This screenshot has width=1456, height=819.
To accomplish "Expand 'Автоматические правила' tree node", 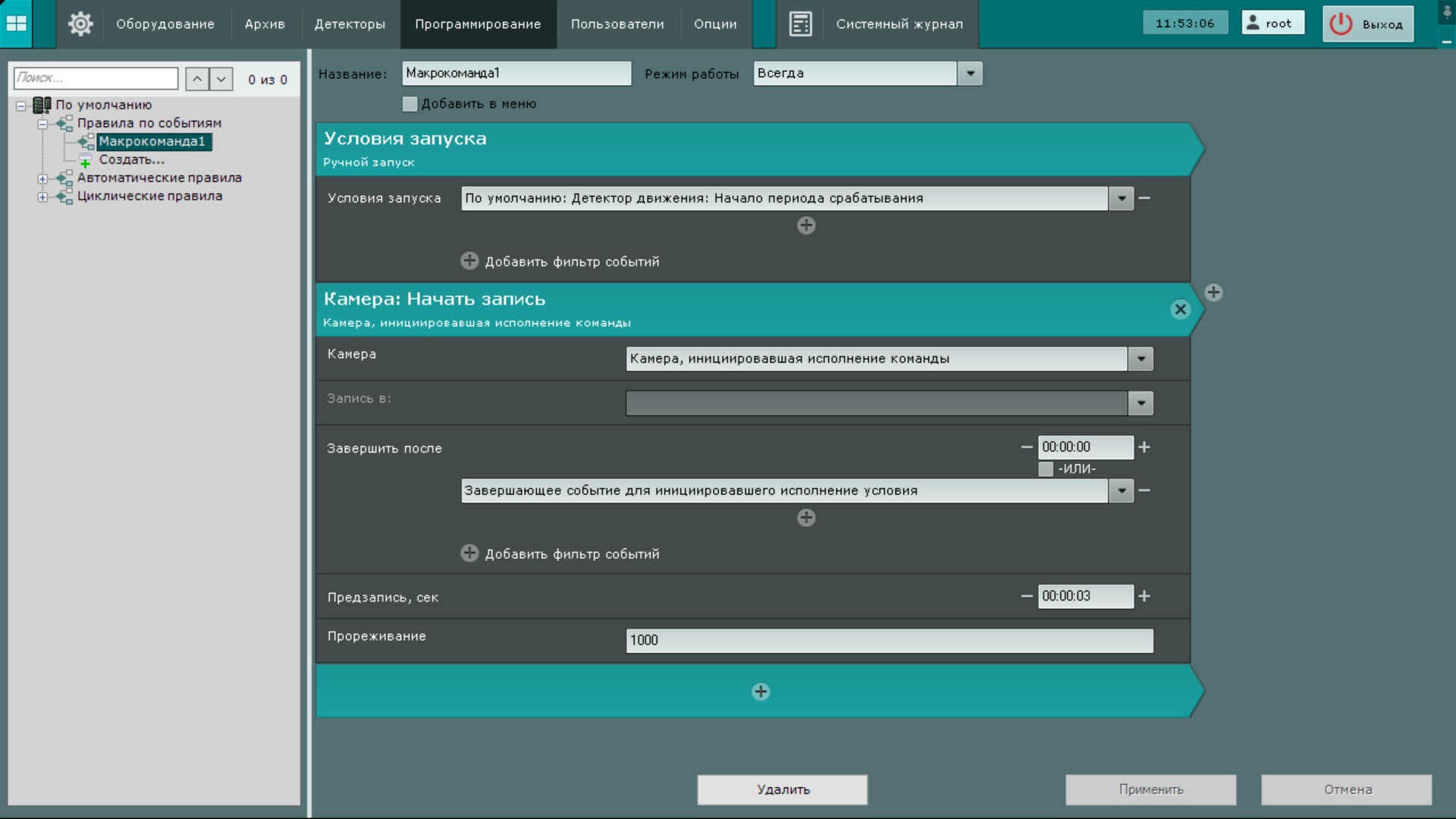I will (x=42, y=178).
